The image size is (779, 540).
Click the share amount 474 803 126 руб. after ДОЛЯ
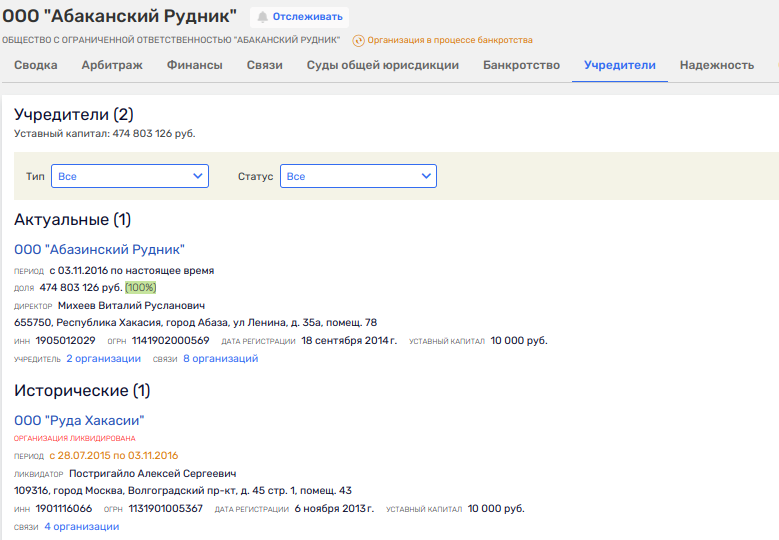(x=81, y=288)
